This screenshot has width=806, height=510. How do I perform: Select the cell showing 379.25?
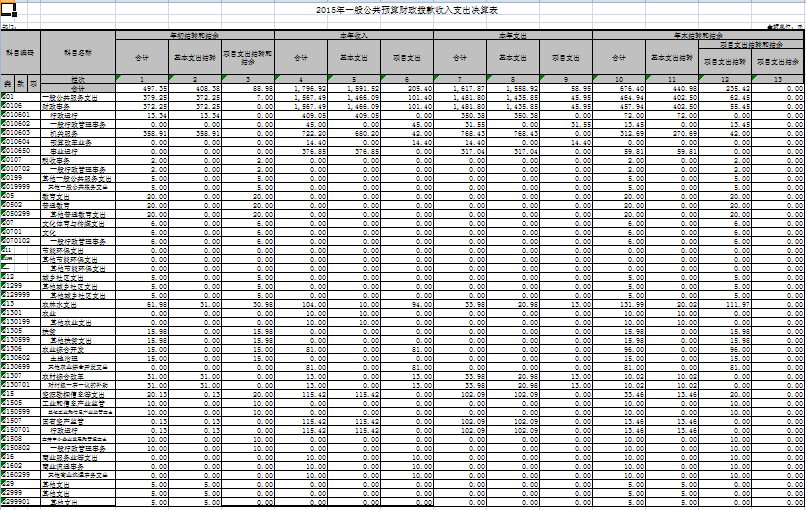142,97
